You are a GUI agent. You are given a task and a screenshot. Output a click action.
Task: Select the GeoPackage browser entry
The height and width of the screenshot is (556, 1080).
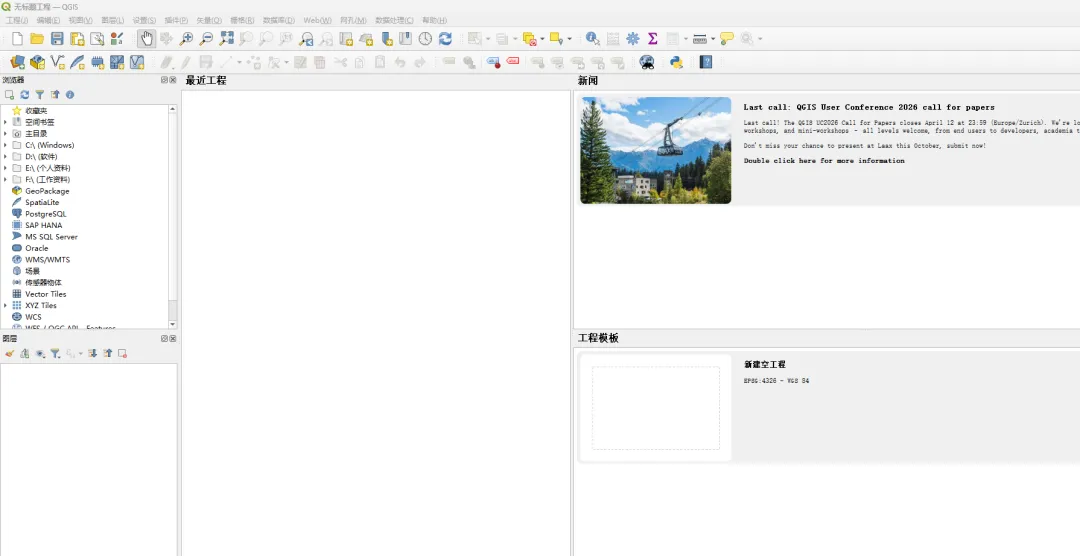[x=47, y=191]
